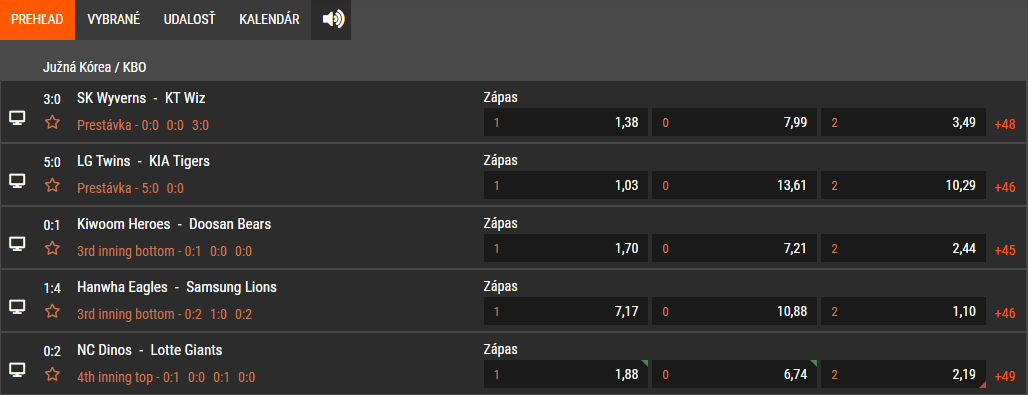Star the NC Dinos - Lotte Giants match

coord(52,375)
